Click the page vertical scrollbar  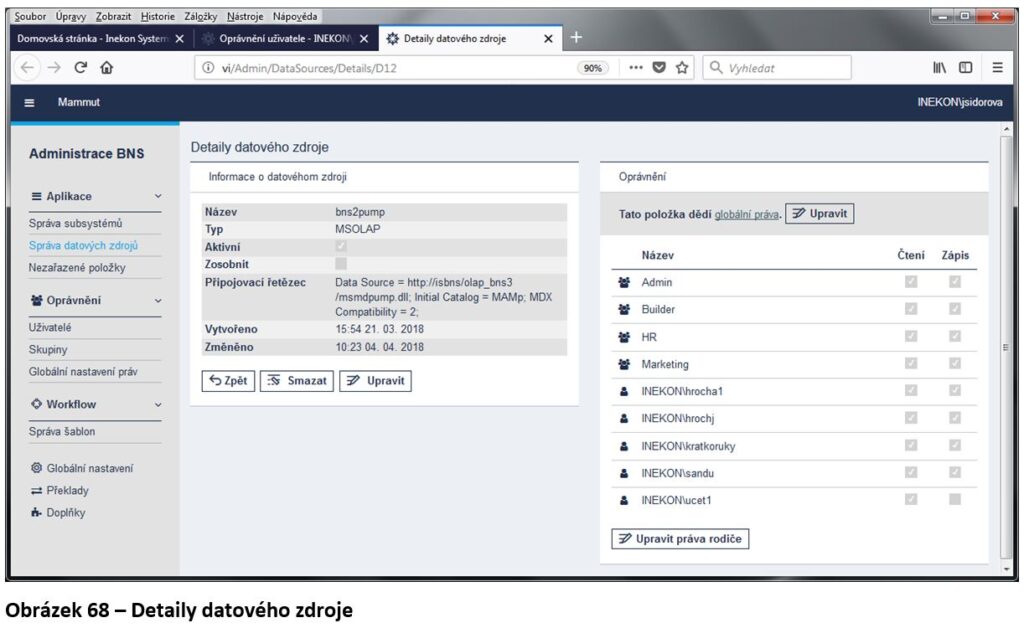1006,346
